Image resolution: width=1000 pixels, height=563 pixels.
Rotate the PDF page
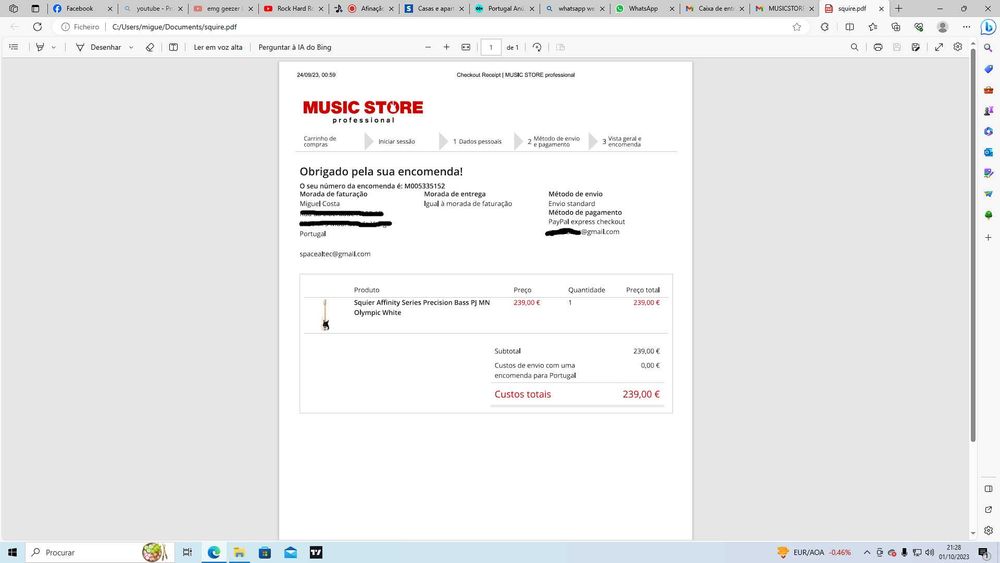pyautogui.click(x=537, y=47)
